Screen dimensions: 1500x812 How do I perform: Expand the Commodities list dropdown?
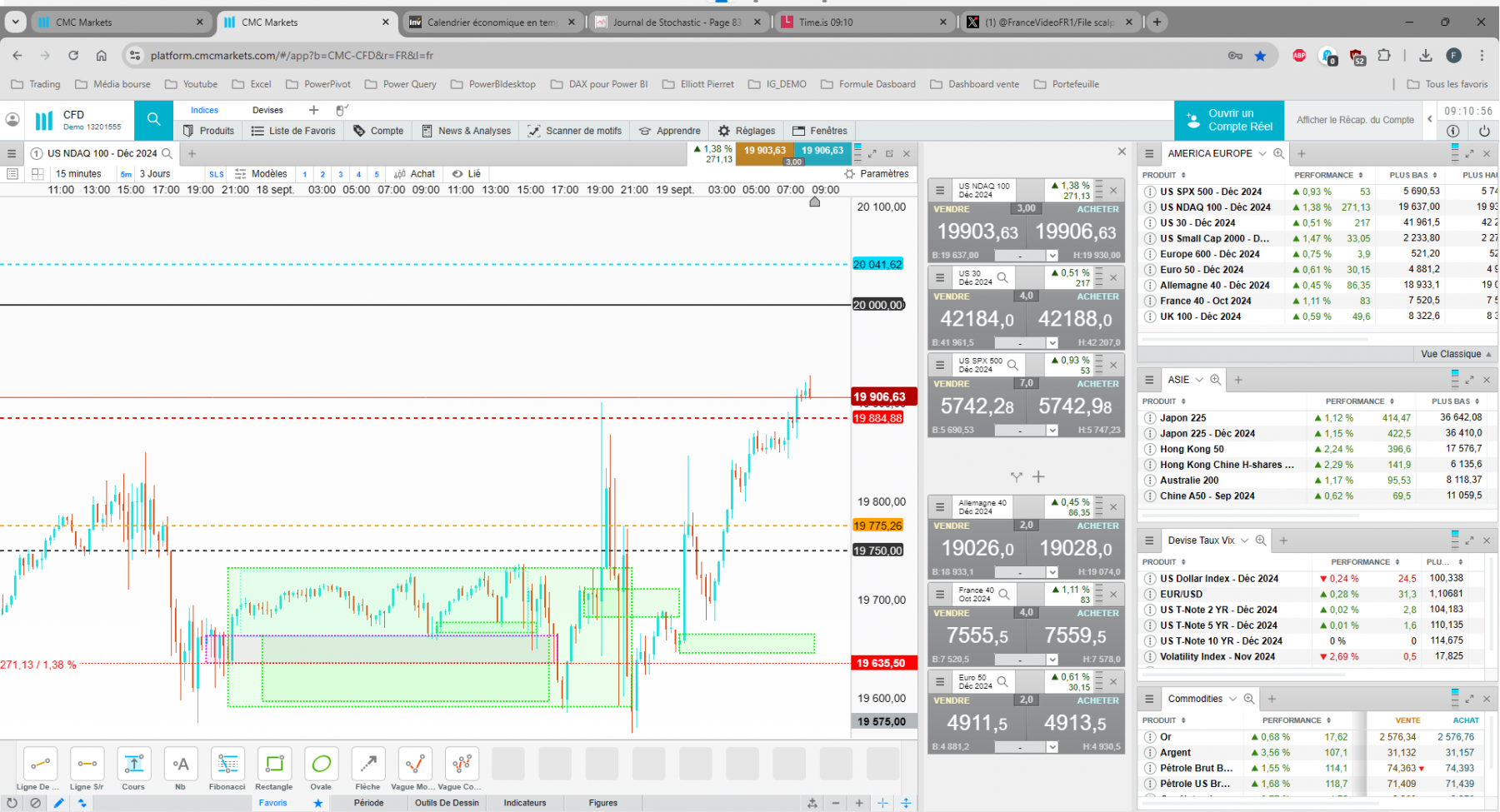(x=1232, y=699)
